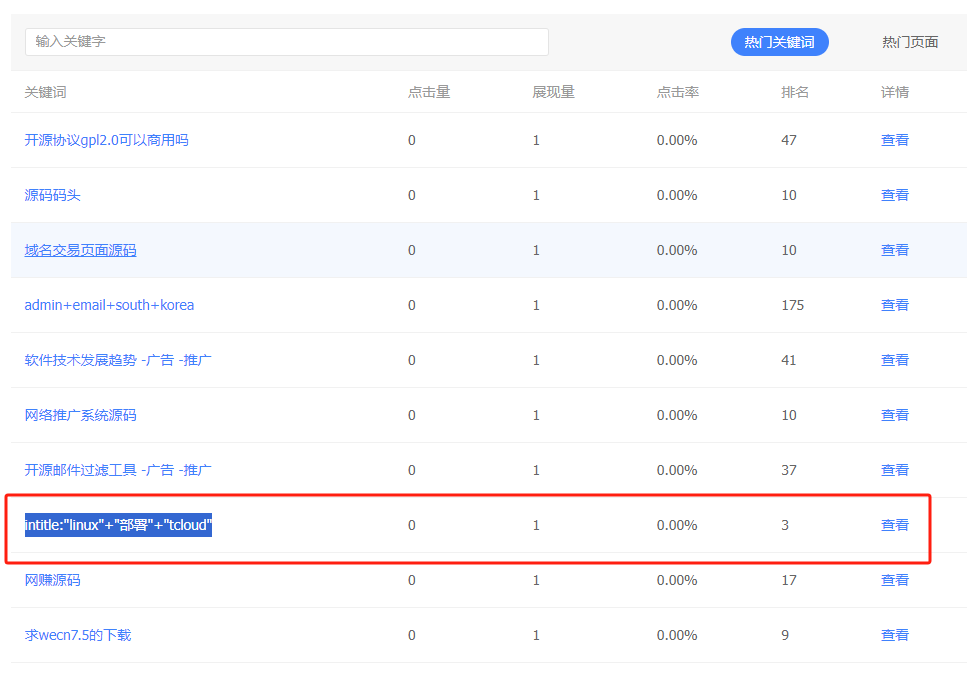The width and height of the screenshot is (980, 675).
Task: Click rank value 175
Action: [792, 305]
